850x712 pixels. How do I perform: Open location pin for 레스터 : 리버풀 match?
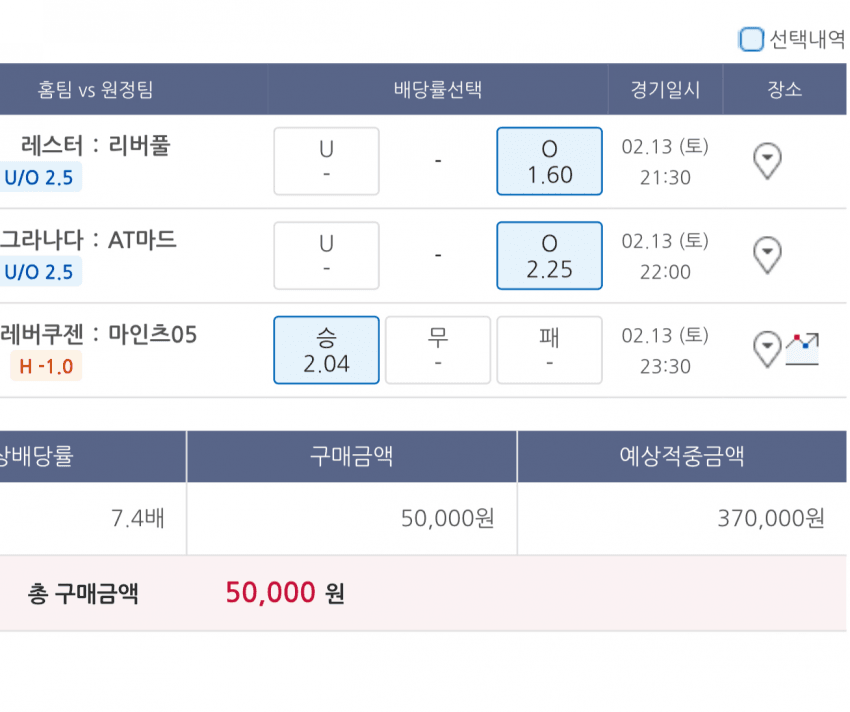point(767,160)
